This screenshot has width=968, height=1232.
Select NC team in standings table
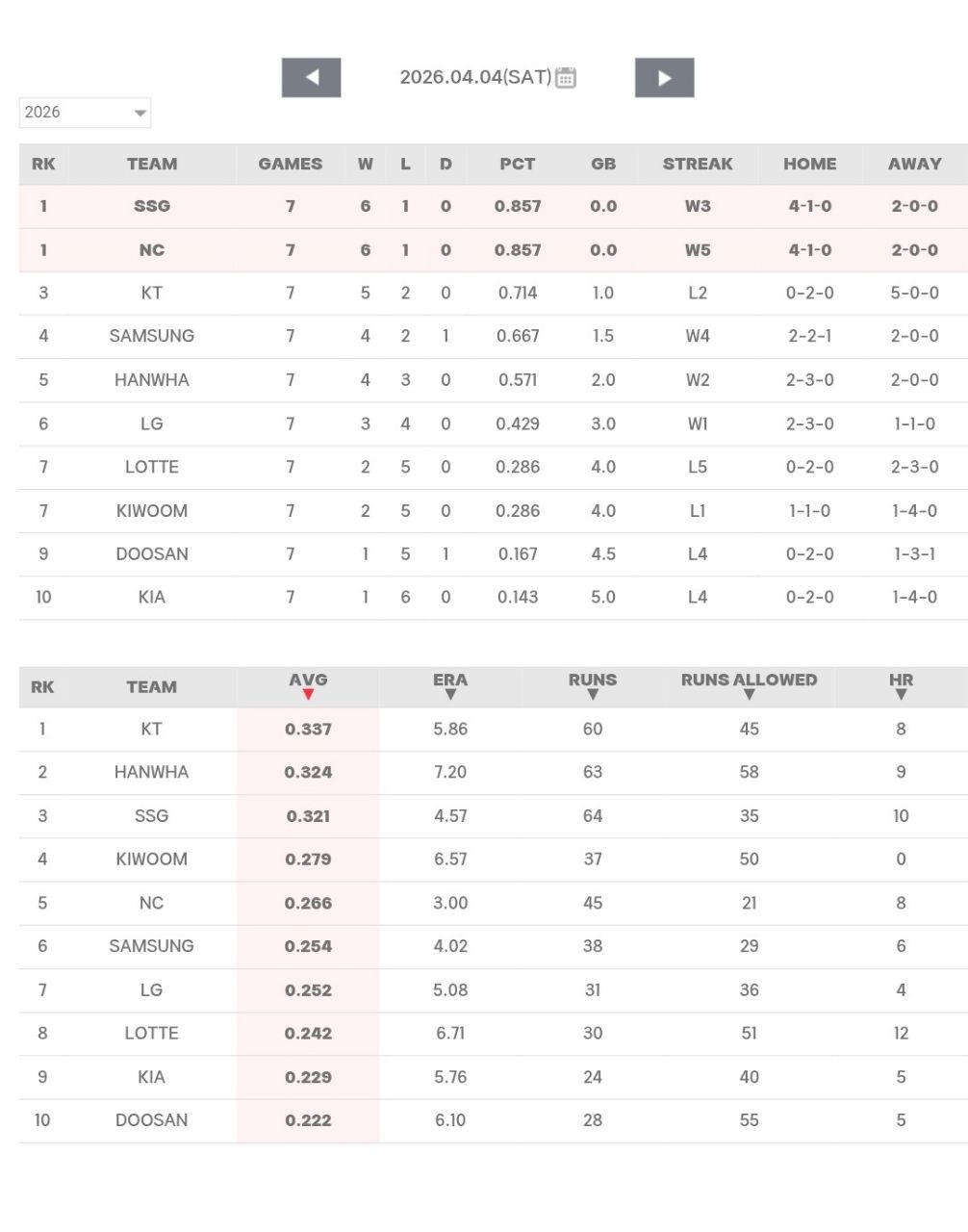point(152,250)
